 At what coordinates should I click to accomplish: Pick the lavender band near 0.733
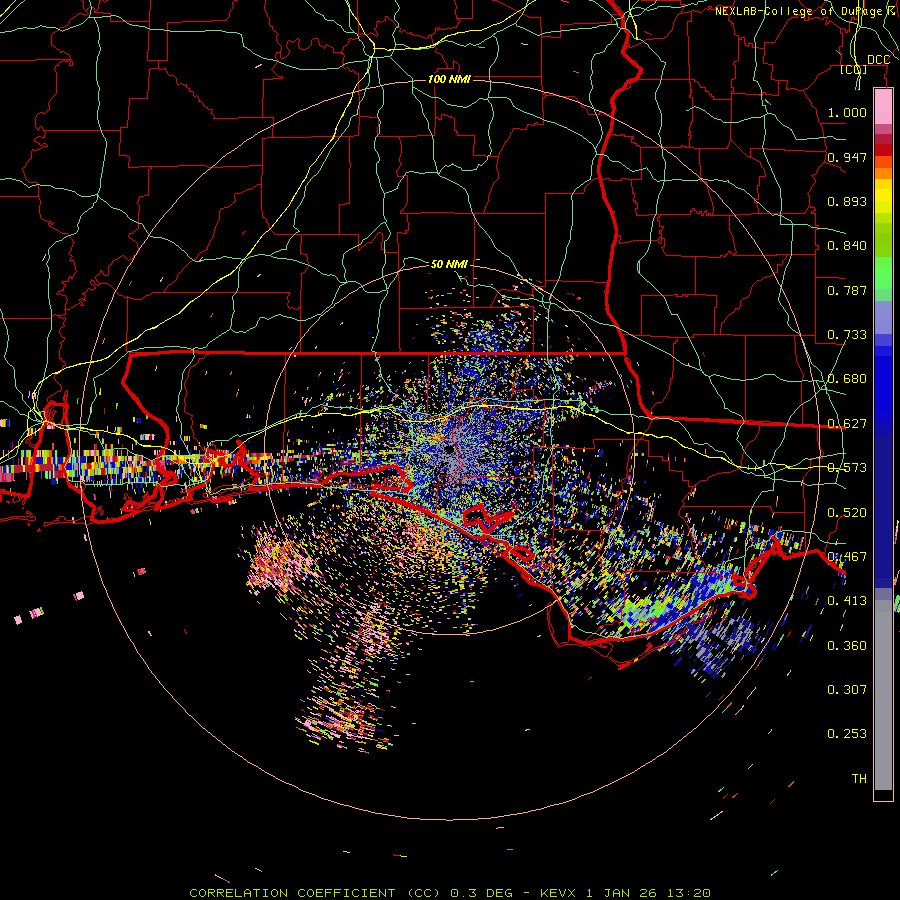pyautogui.click(x=883, y=317)
